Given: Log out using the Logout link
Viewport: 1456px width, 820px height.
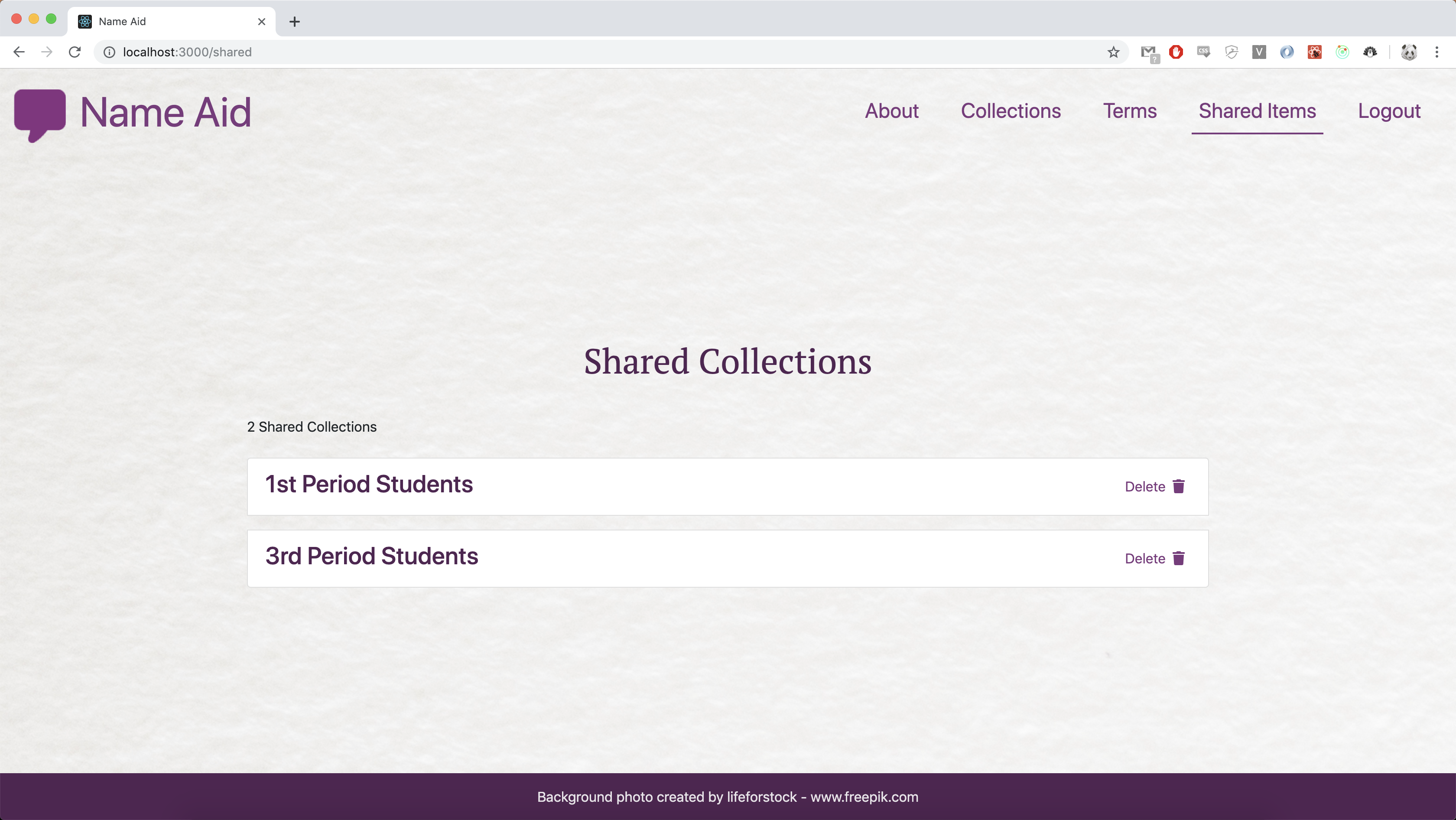Looking at the screenshot, I should click(1389, 111).
